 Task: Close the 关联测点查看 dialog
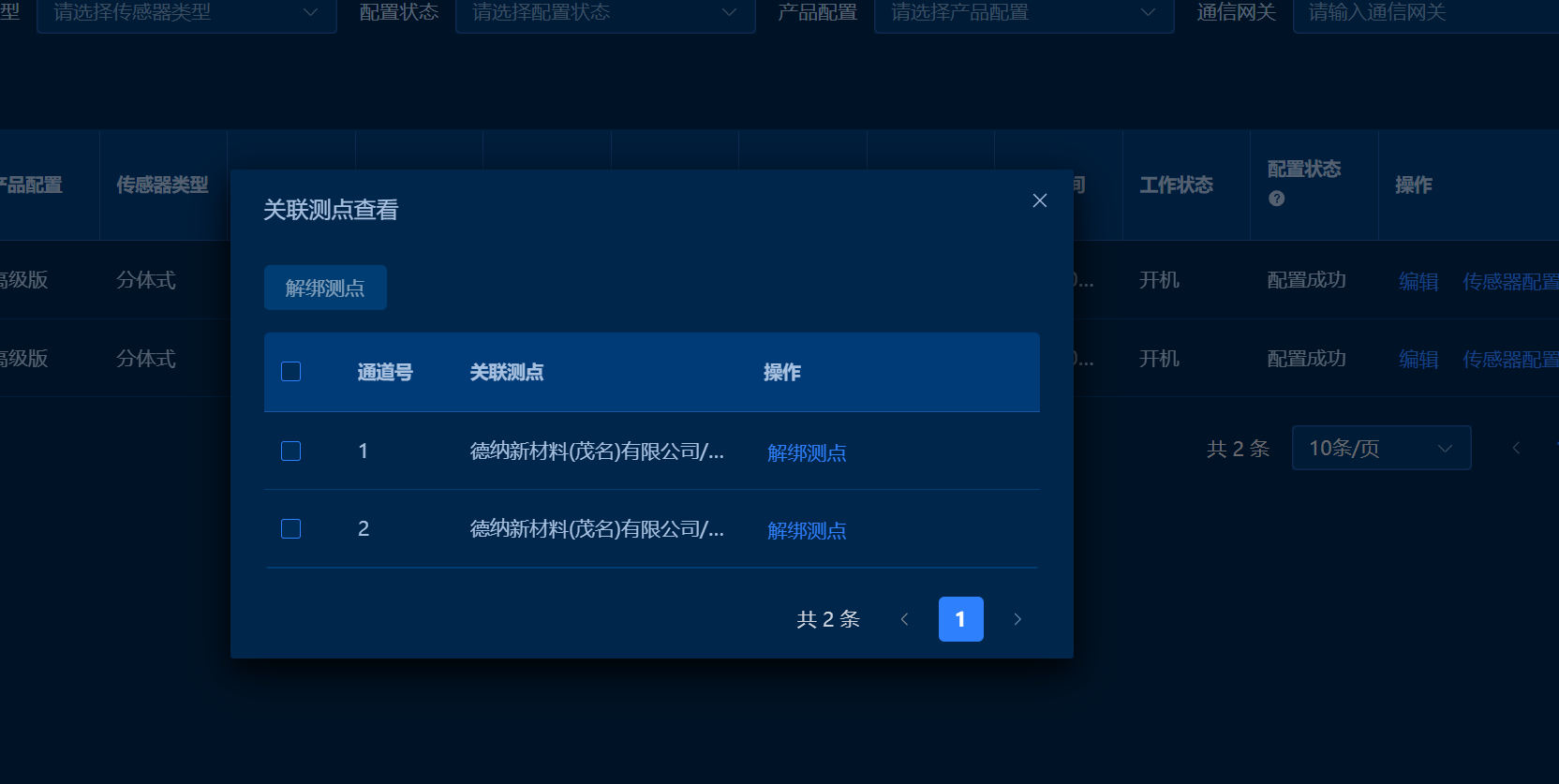(x=1039, y=200)
